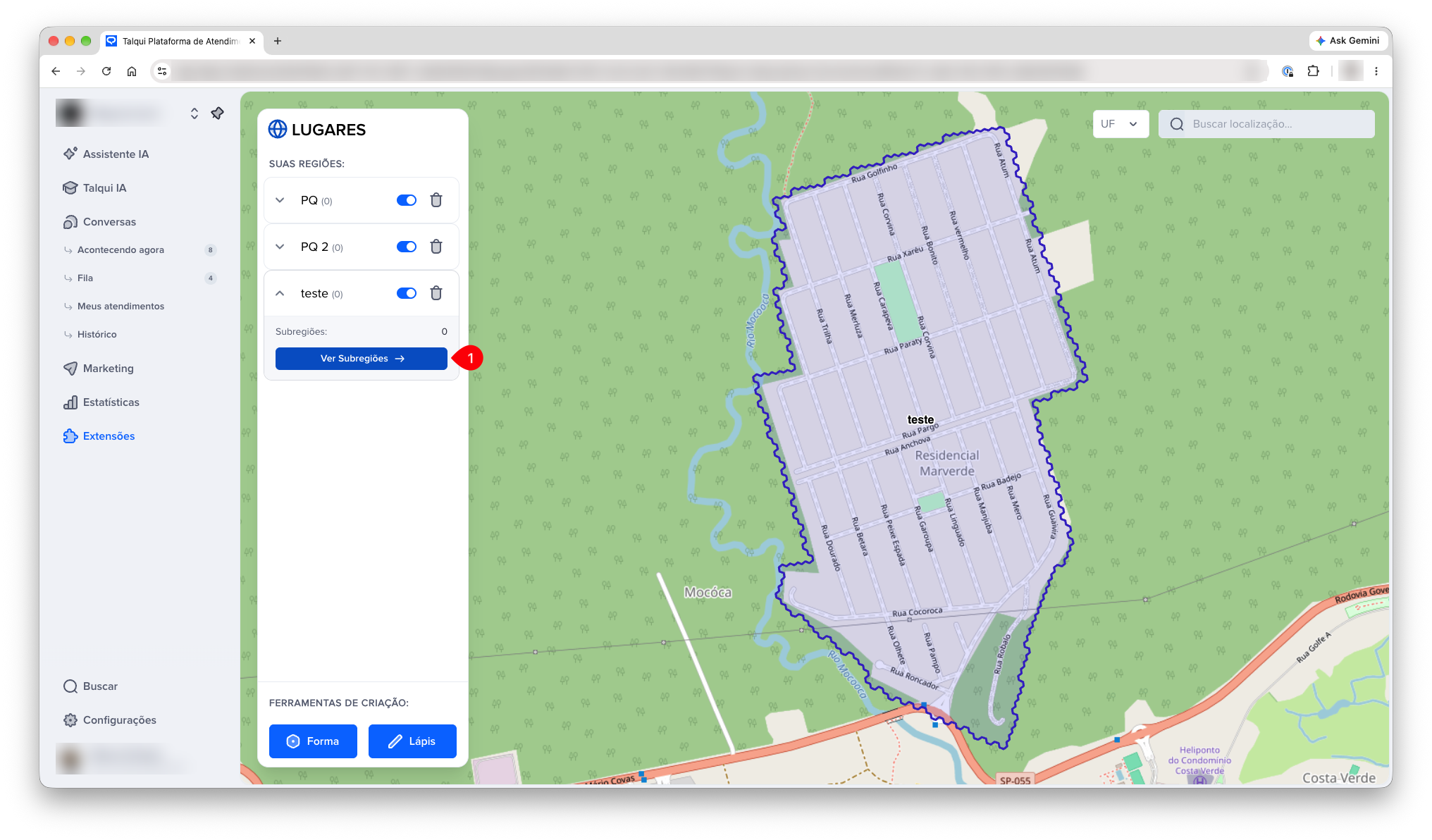
Task: Open Assistente IA in sidebar
Action: click(x=106, y=154)
